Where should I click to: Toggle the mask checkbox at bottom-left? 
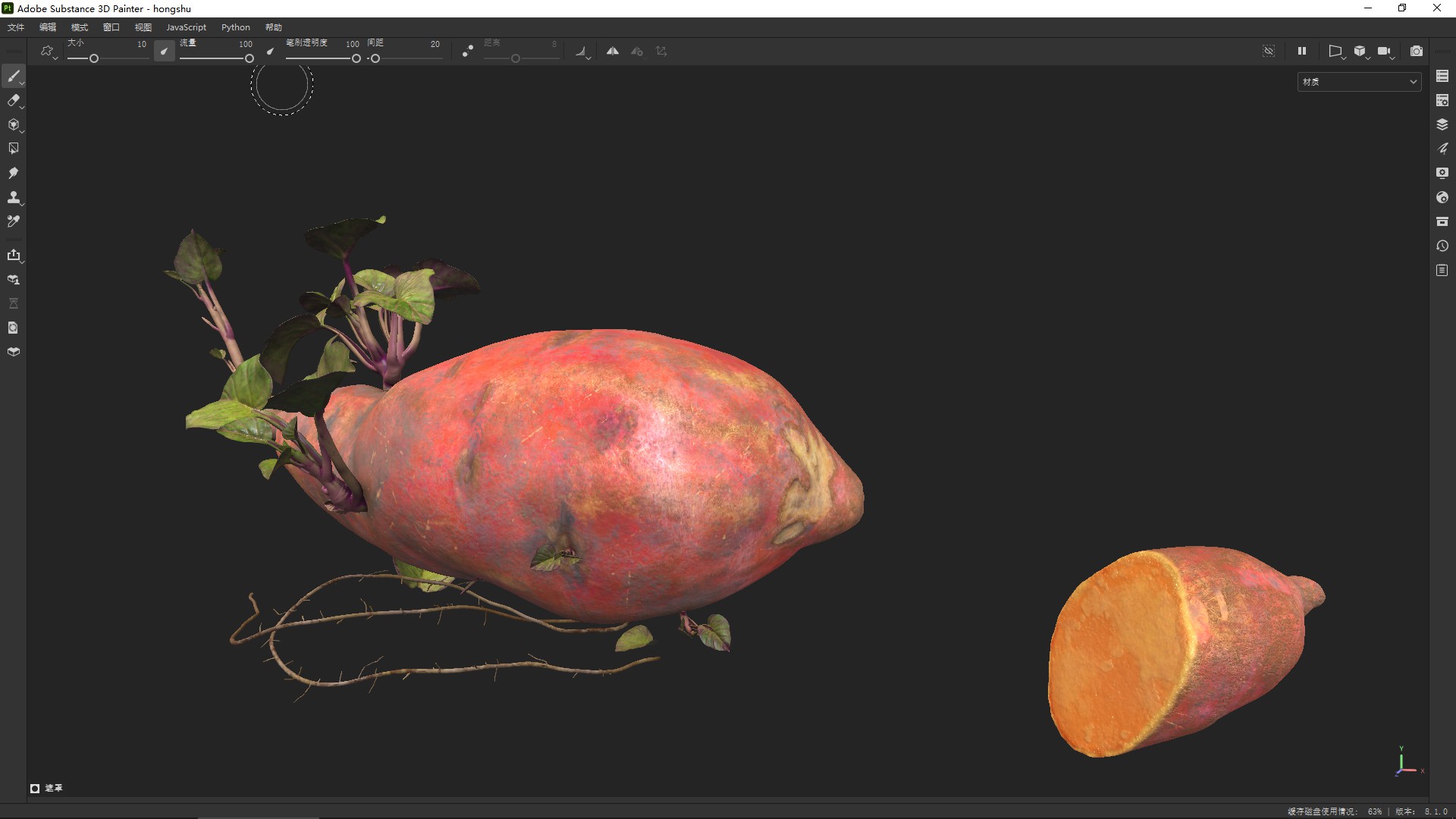(x=35, y=789)
